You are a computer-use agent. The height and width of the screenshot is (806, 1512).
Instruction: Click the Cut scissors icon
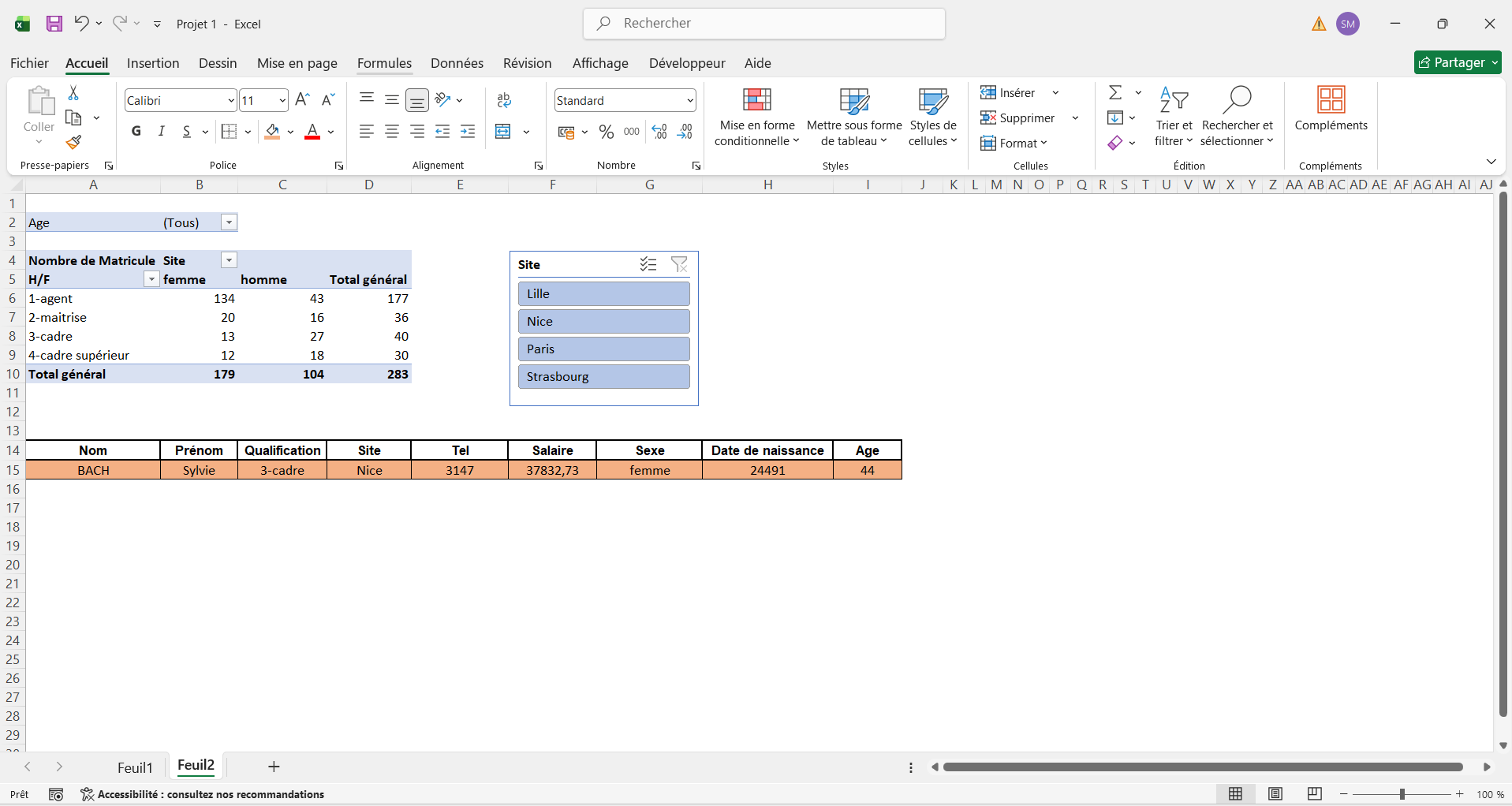pyautogui.click(x=73, y=93)
